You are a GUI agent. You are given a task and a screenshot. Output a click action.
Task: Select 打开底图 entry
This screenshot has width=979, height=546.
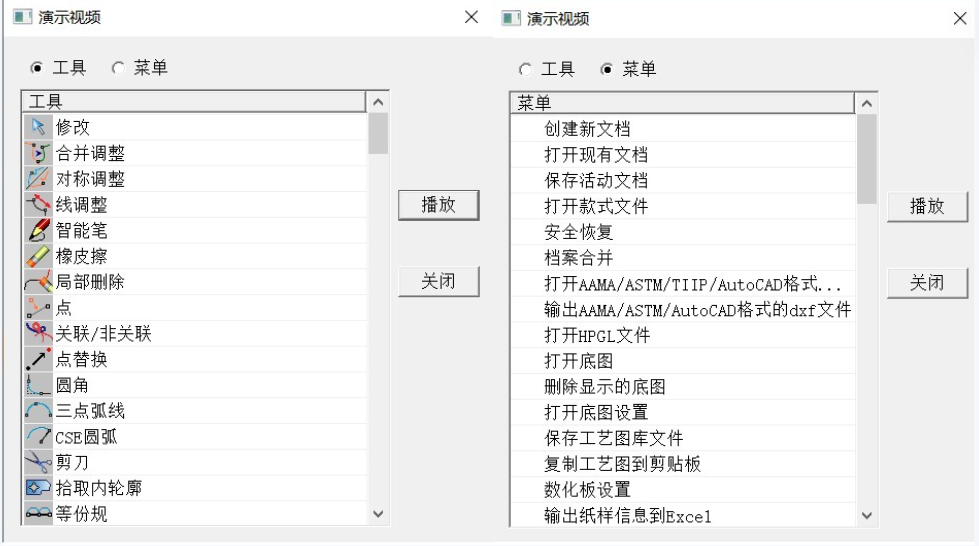683,360
